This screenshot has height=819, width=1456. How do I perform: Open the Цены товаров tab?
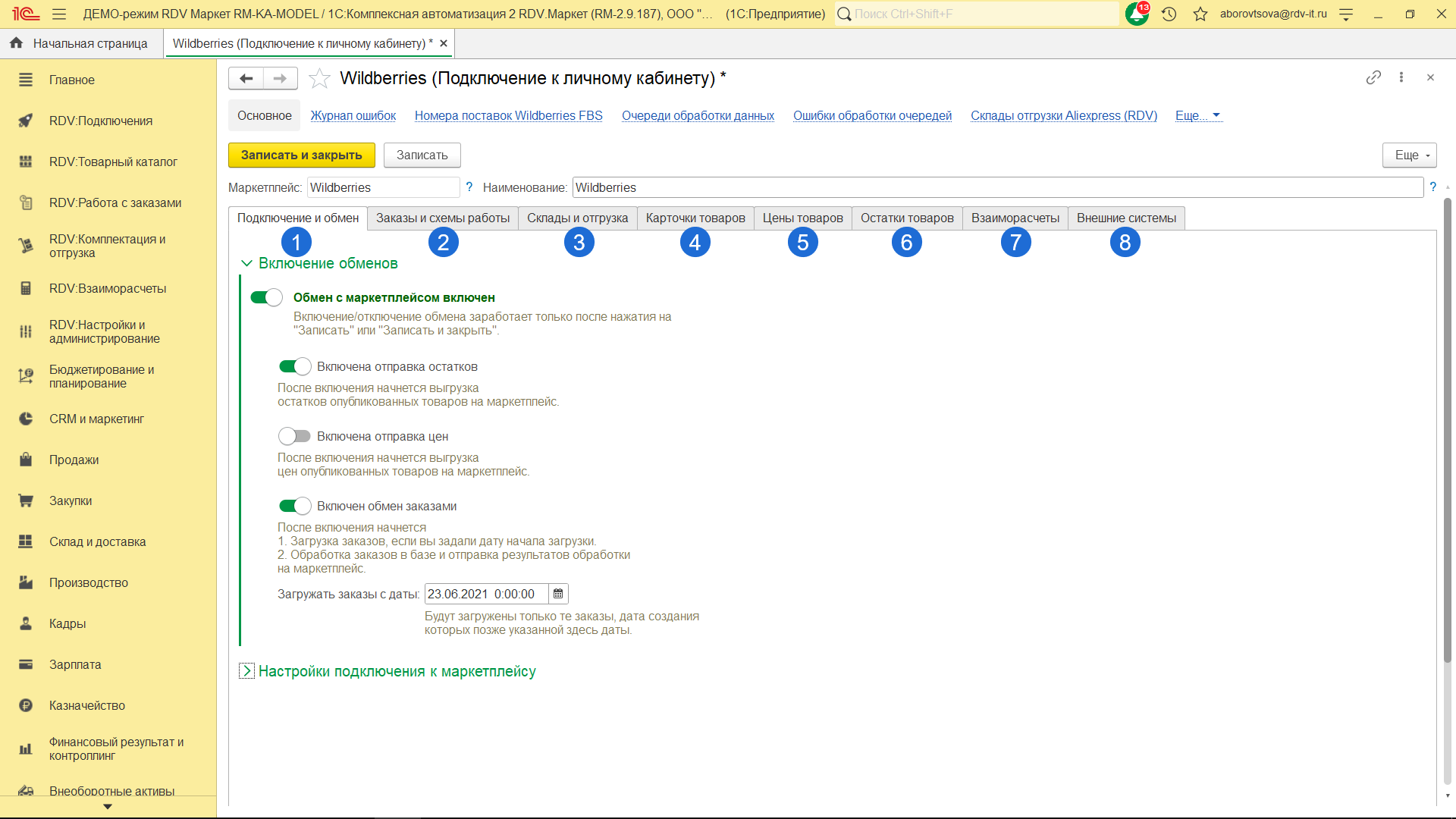(802, 218)
